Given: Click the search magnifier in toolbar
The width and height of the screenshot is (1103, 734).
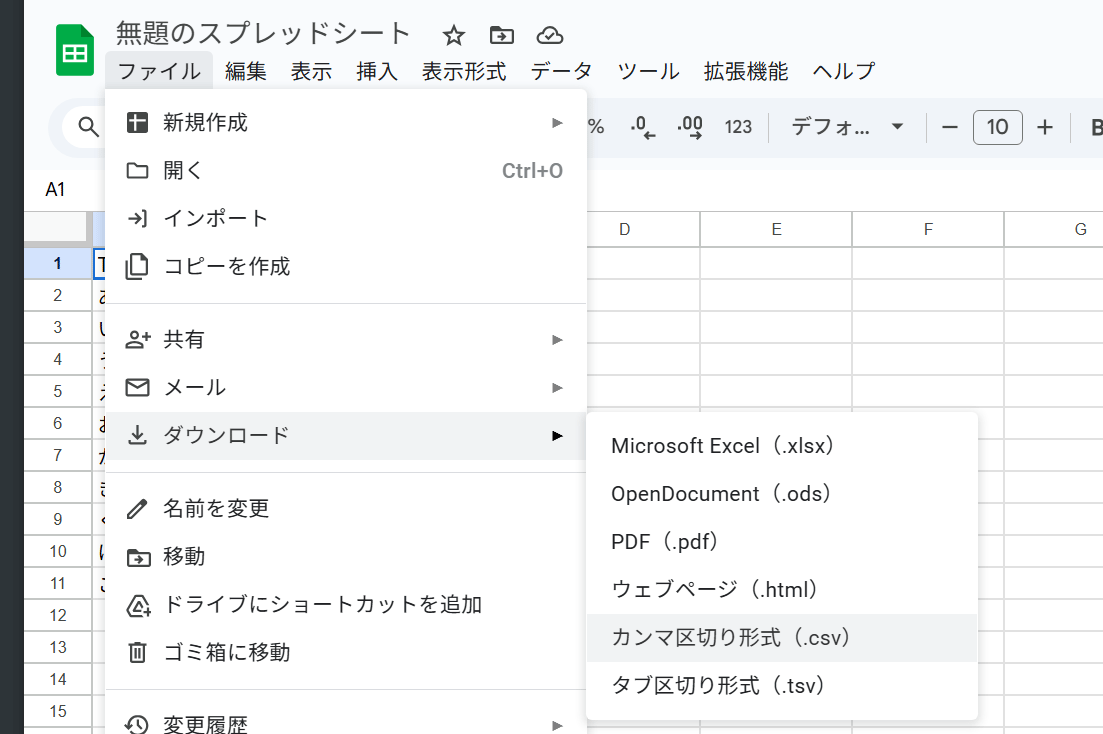Looking at the screenshot, I should pyautogui.click(x=88, y=127).
